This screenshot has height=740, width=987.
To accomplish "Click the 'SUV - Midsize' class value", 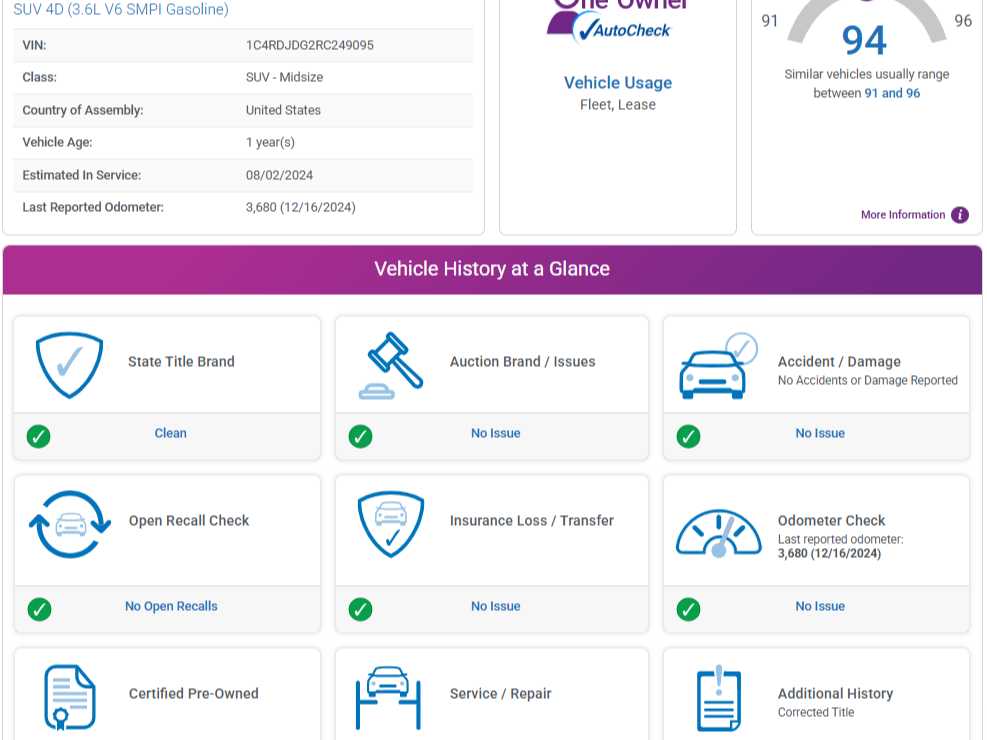I will tap(285, 77).
